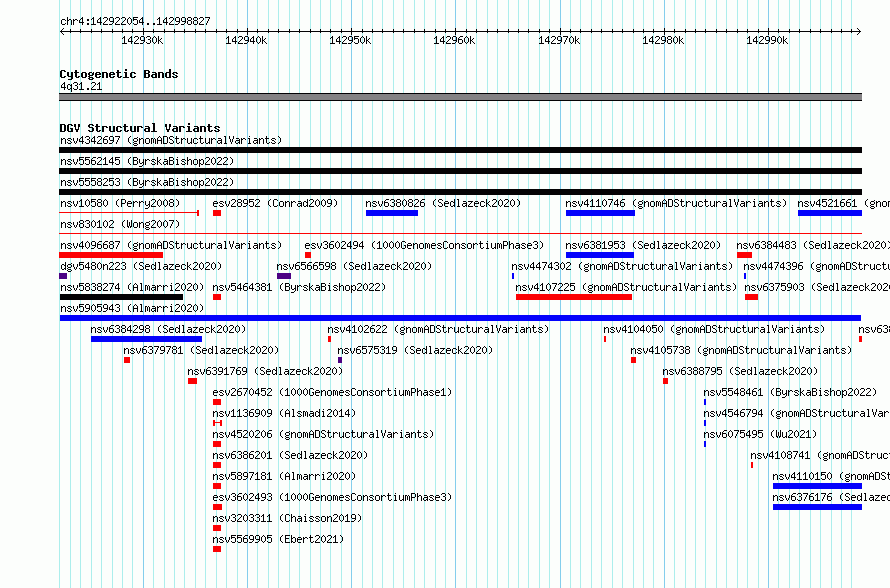The height and width of the screenshot is (588, 890).
Task: Click the DGV Structural Variants track title
Action: (140, 128)
